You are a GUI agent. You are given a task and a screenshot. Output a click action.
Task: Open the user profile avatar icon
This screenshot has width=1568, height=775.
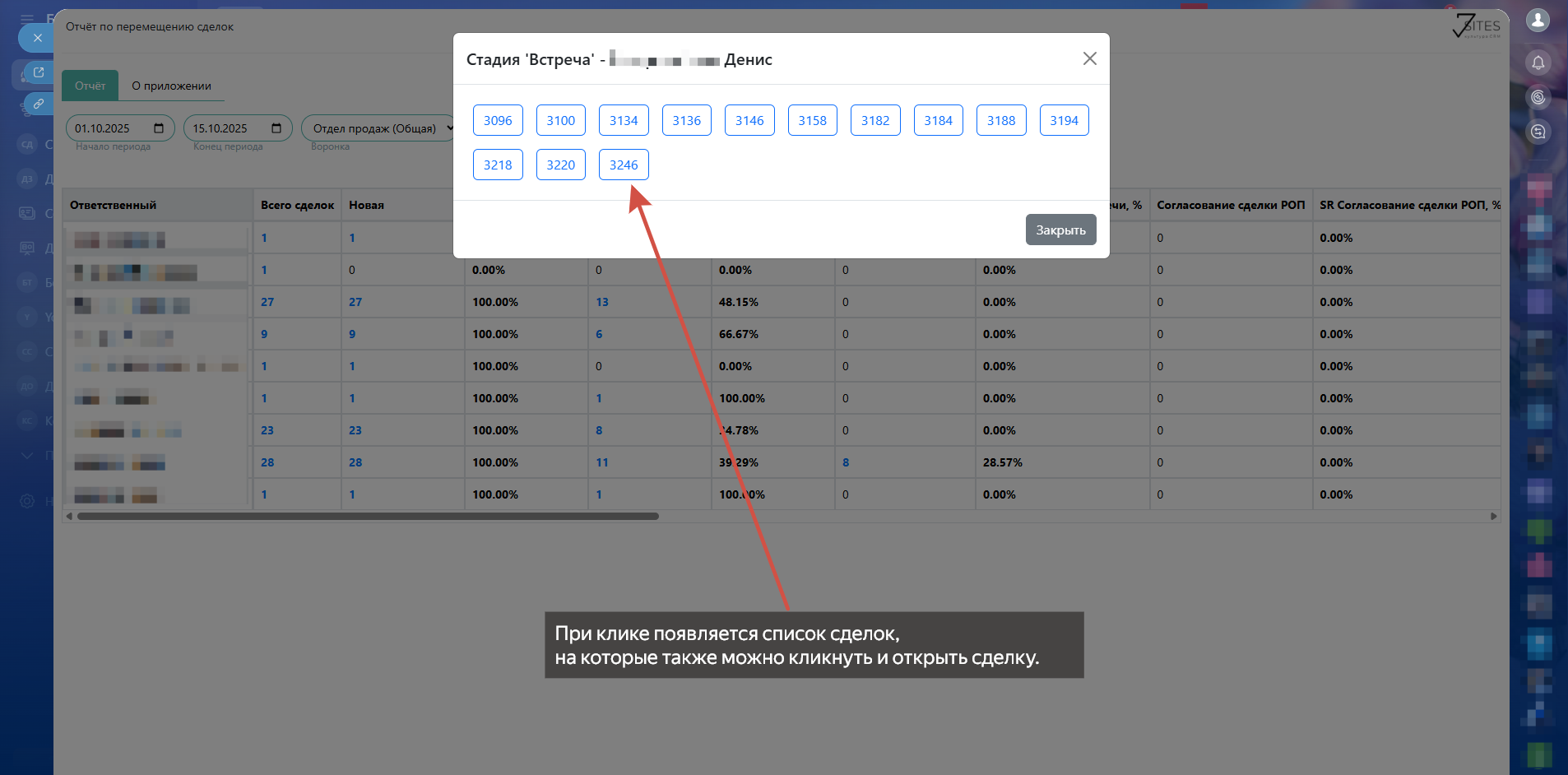click(1538, 20)
